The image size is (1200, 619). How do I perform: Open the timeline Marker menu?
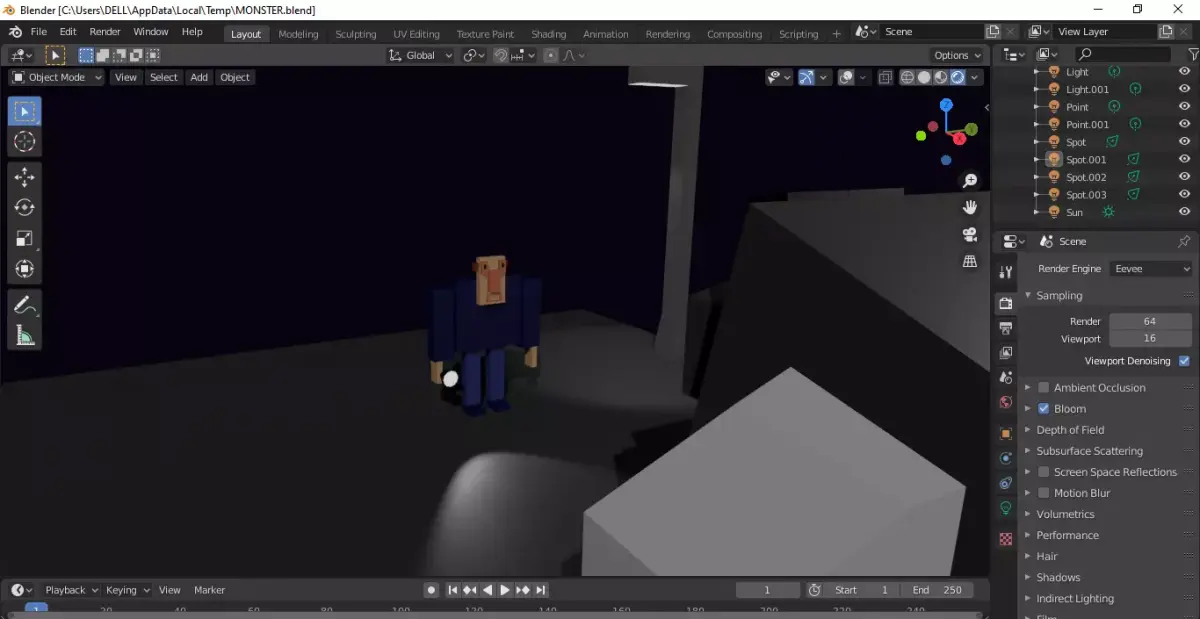pos(210,590)
